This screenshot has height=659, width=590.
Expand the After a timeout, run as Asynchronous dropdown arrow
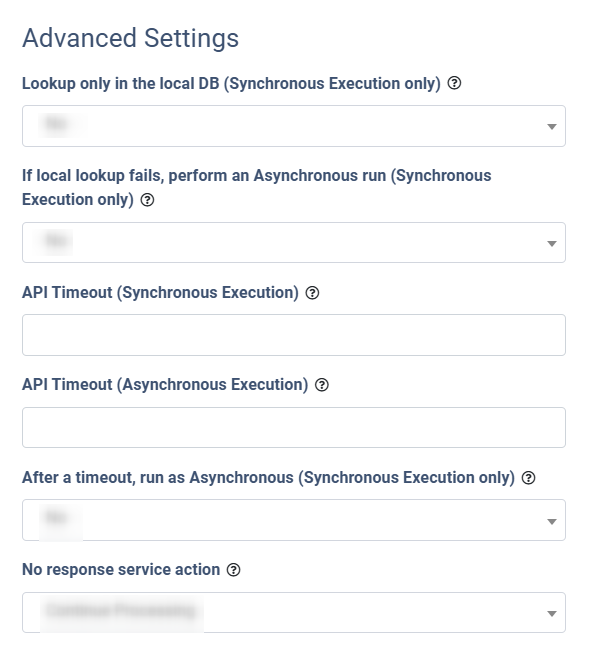[x=552, y=522]
